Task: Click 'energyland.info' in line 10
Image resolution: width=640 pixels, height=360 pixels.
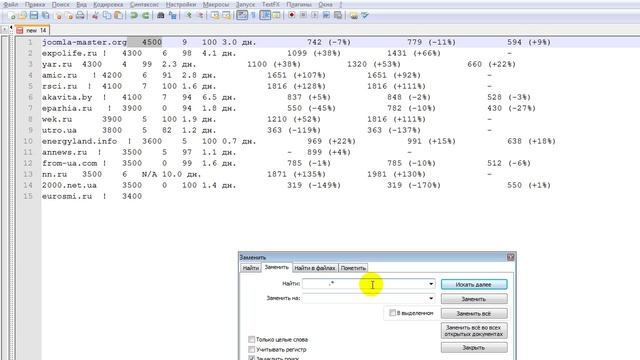Action: coord(79,142)
